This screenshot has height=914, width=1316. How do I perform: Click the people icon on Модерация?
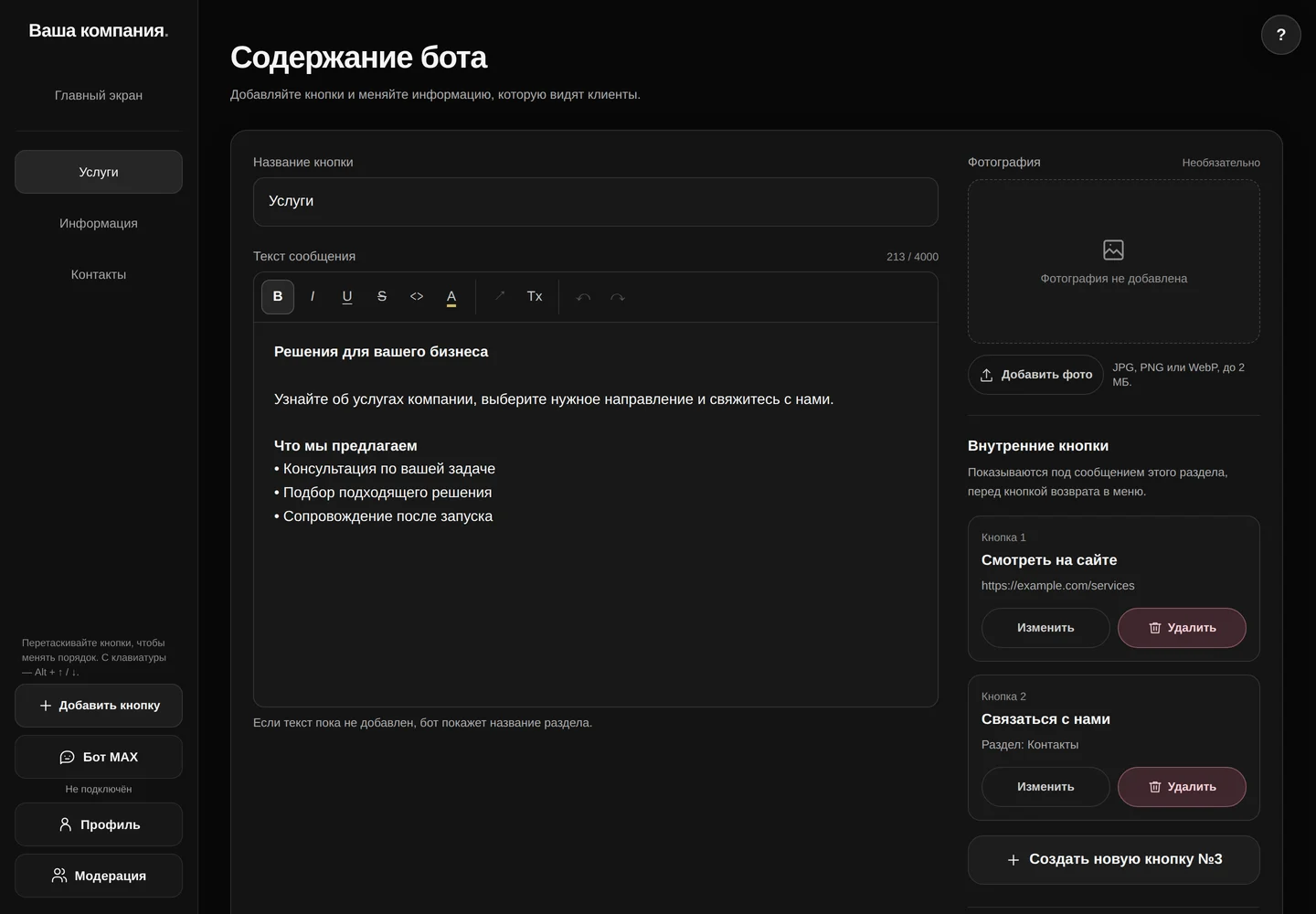click(59, 876)
